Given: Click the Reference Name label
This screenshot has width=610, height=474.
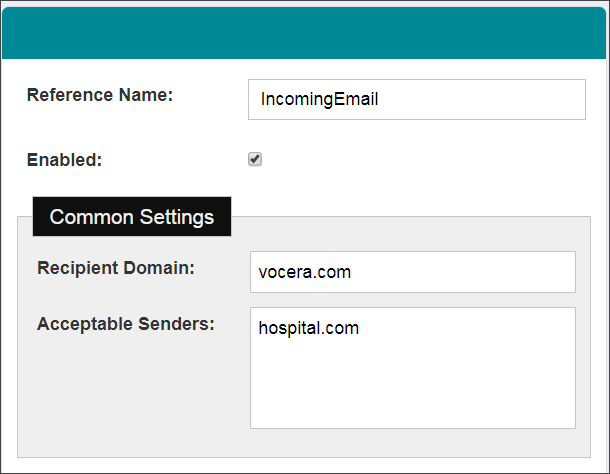Looking at the screenshot, I should (100, 96).
